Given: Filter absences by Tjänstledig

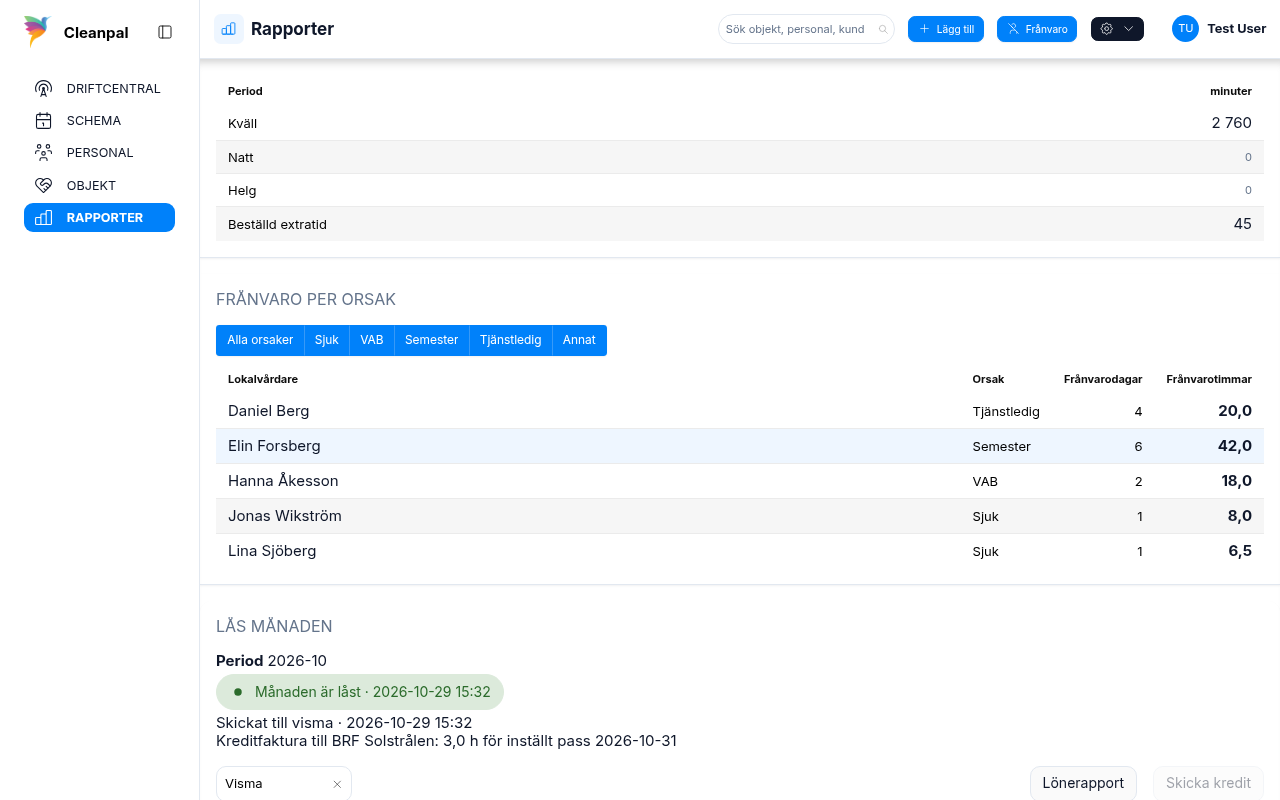Looking at the screenshot, I should pyautogui.click(x=510, y=340).
